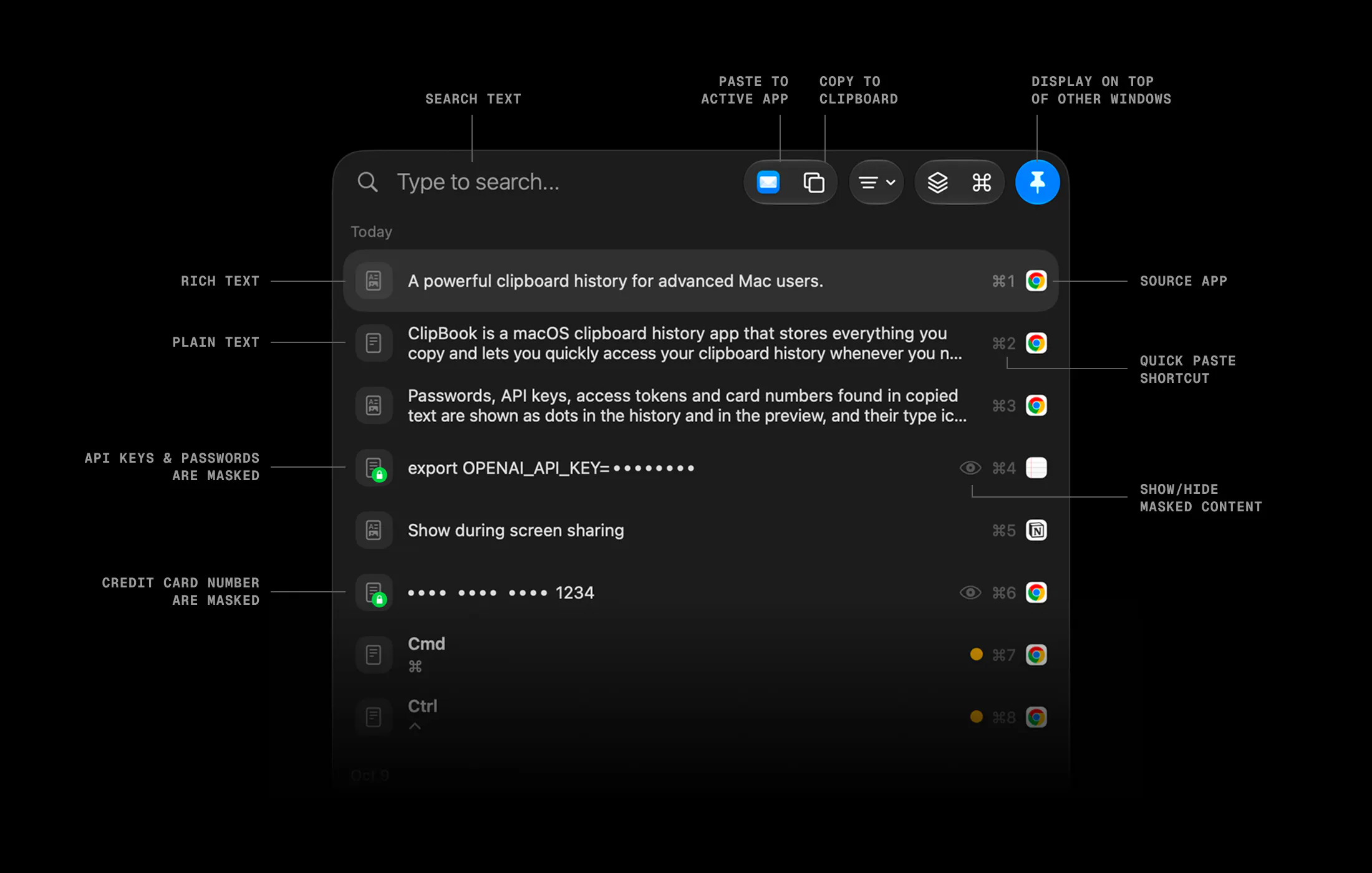This screenshot has width=1372, height=873.
Task: Click the magnifying glass search icon
Action: [x=367, y=182]
